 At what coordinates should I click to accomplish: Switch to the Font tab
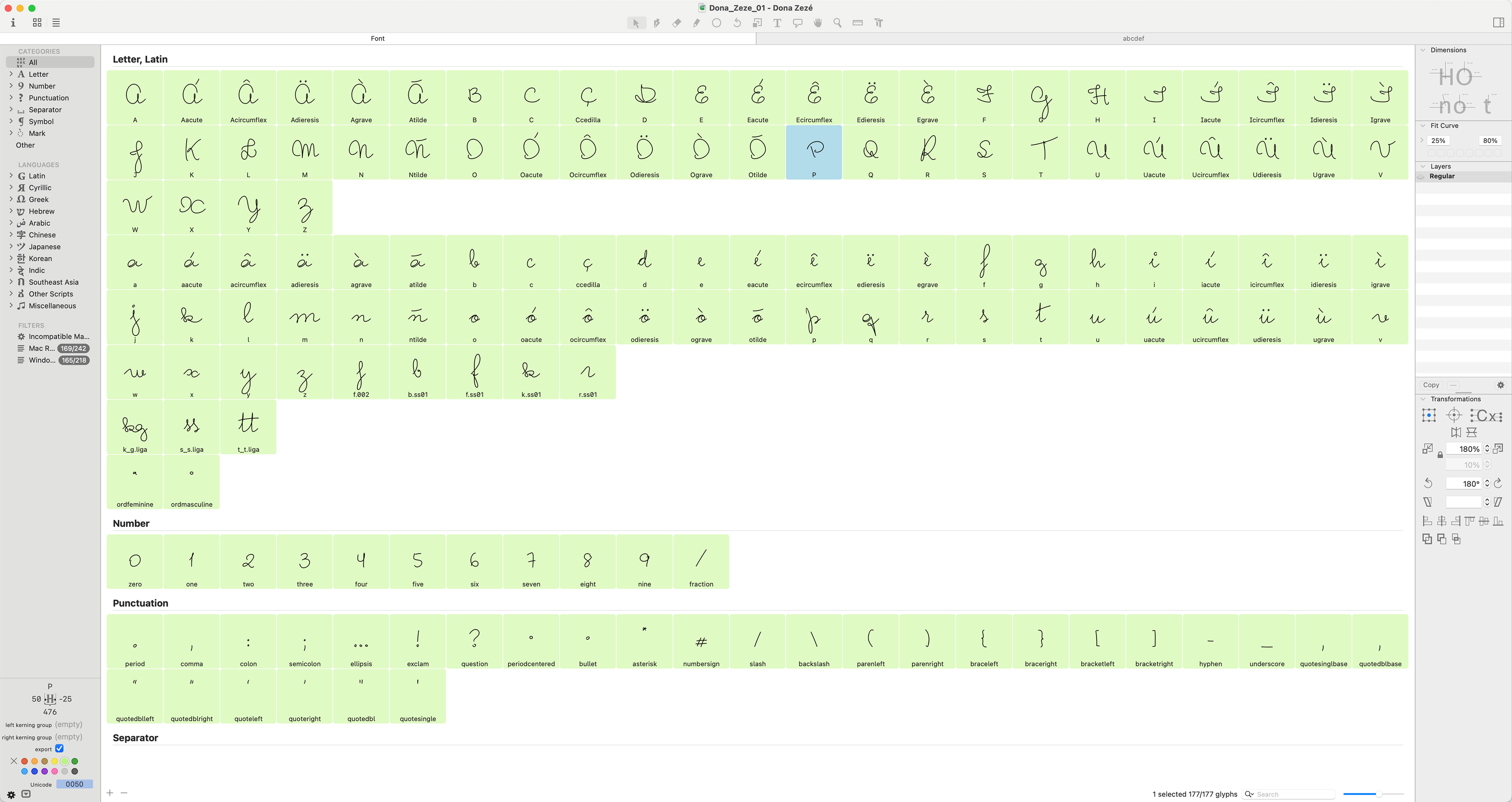point(378,39)
